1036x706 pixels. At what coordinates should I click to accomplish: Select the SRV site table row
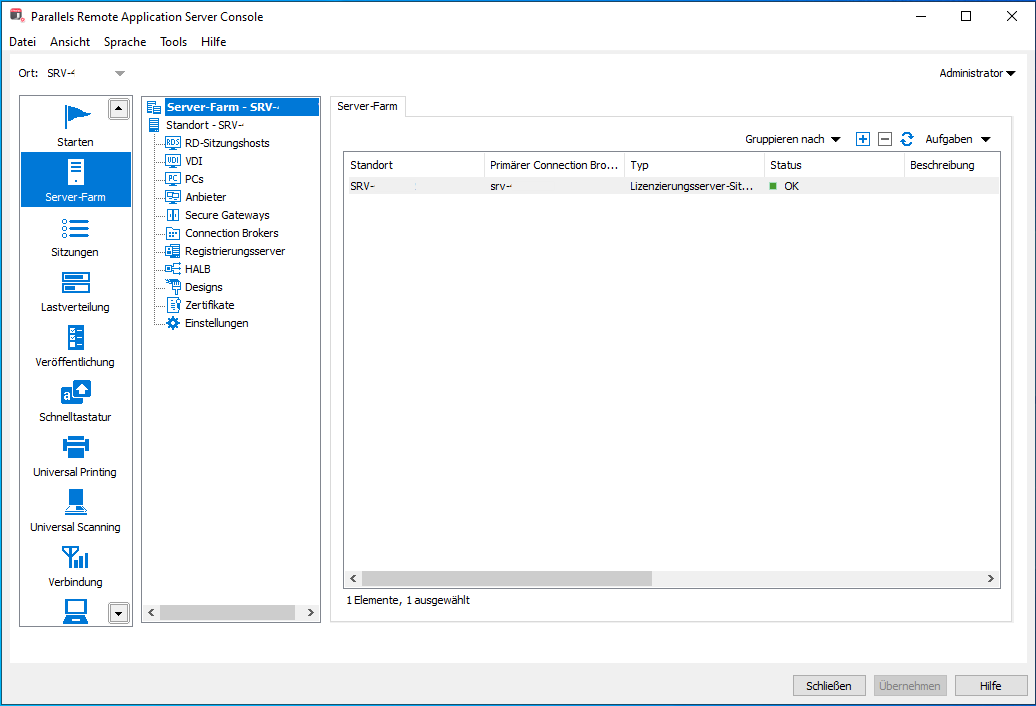pos(672,186)
